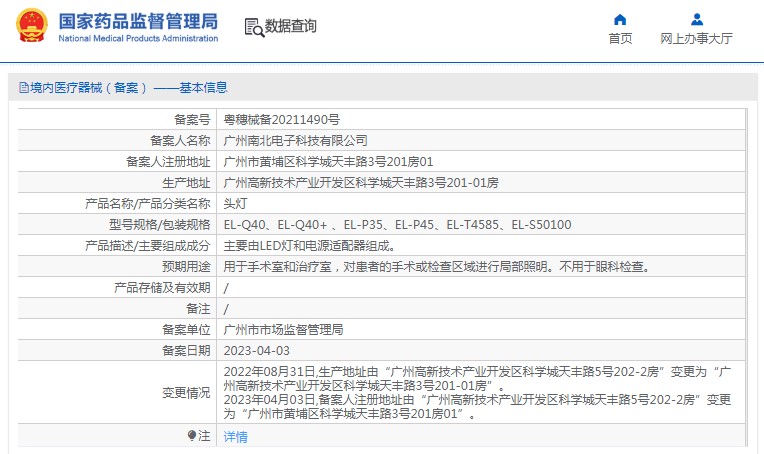Open the 详情 details link
764x454 pixels.
[x=235, y=437]
